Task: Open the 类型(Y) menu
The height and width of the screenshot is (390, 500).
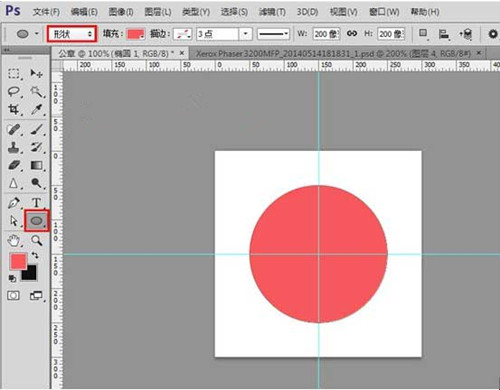Action: point(196,12)
